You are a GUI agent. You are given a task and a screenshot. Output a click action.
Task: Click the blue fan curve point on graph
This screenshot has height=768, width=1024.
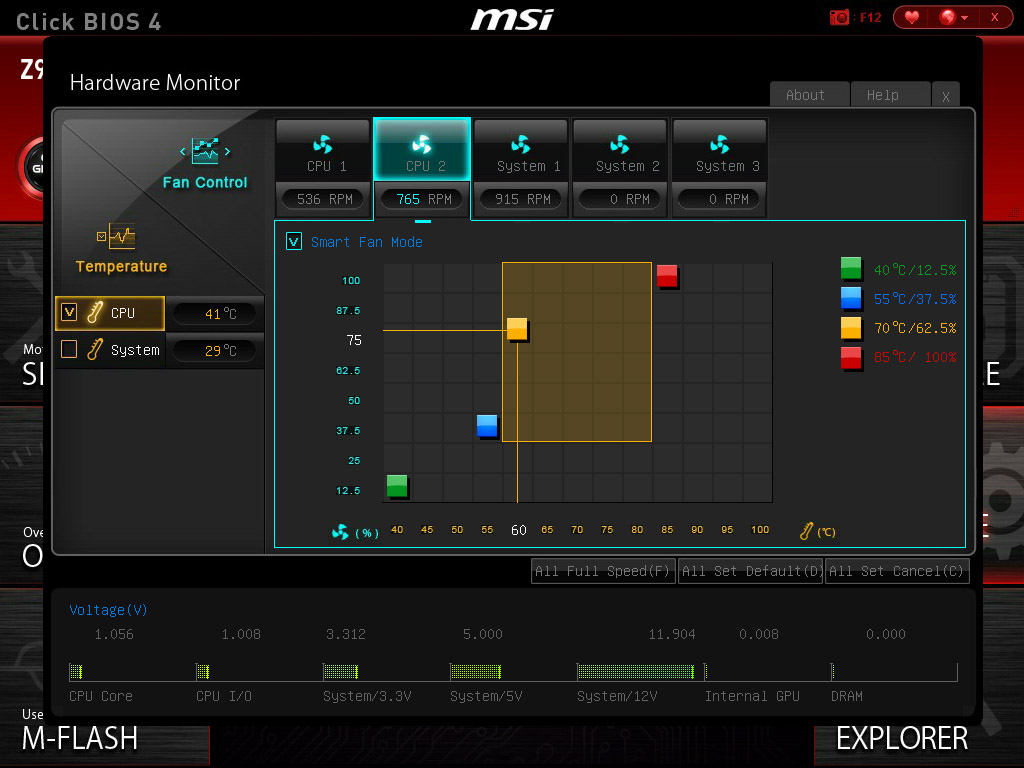[x=487, y=426]
